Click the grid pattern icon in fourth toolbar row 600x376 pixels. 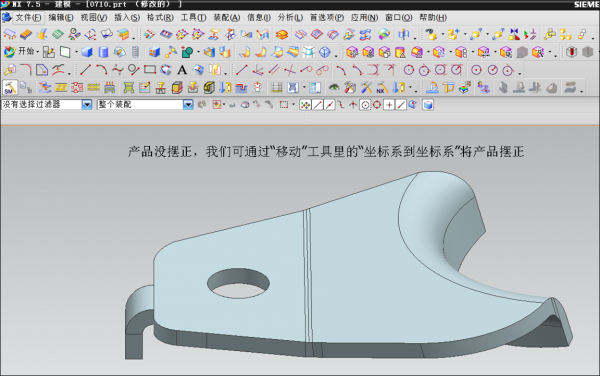tap(276, 88)
